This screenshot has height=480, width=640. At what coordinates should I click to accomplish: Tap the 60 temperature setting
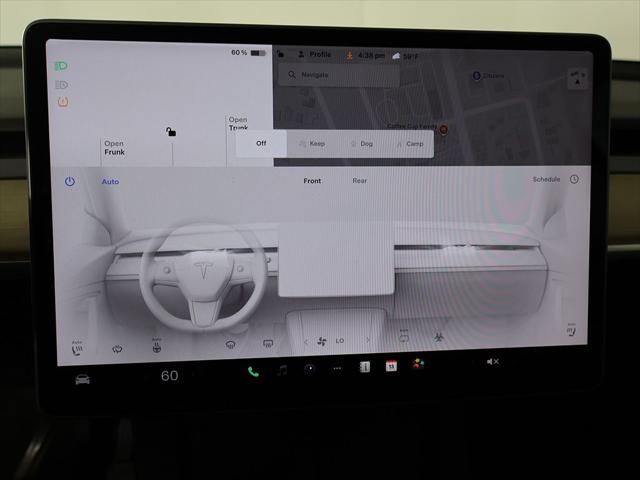click(x=169, y=376)
